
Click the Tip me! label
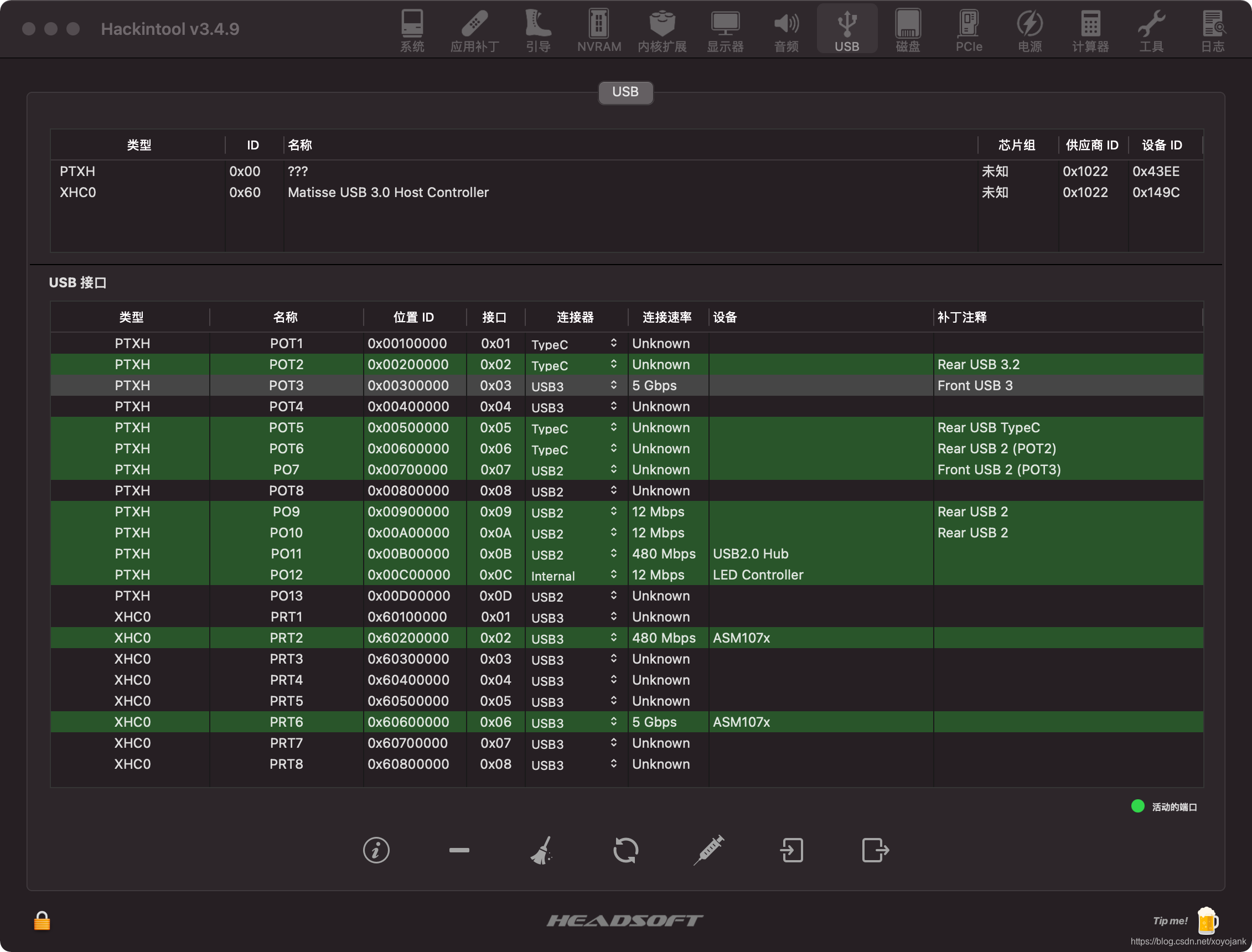pyautogui.click(x=1170, y=921)
